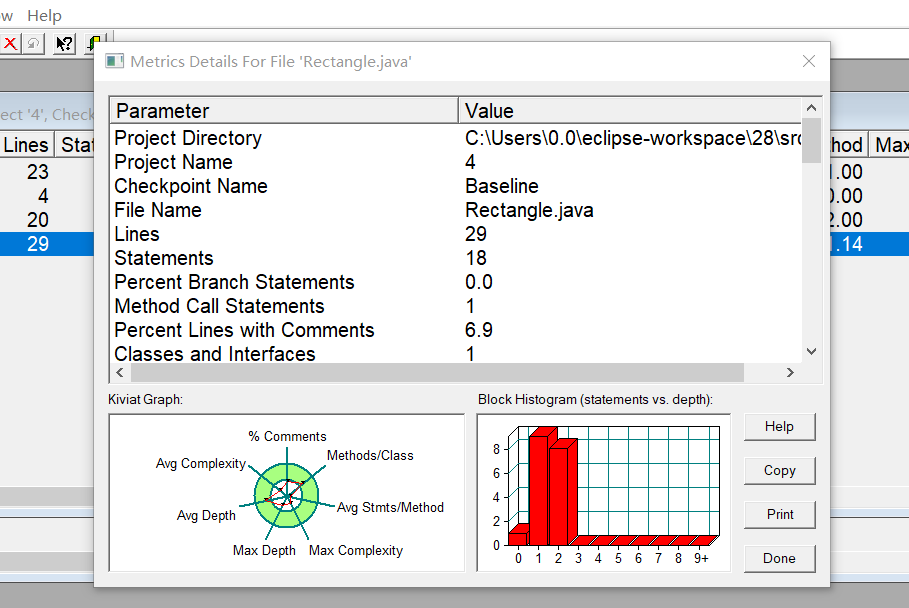Click the Block Histogram chart
Screen dimensions: 909x608
coord(603,493)
